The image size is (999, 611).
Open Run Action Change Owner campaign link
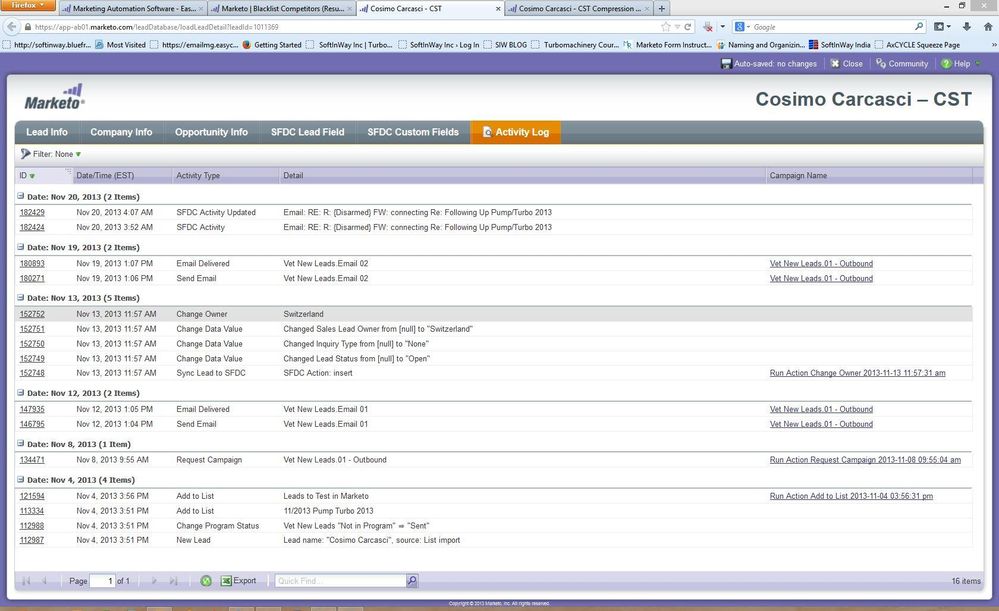coord(857,373)
